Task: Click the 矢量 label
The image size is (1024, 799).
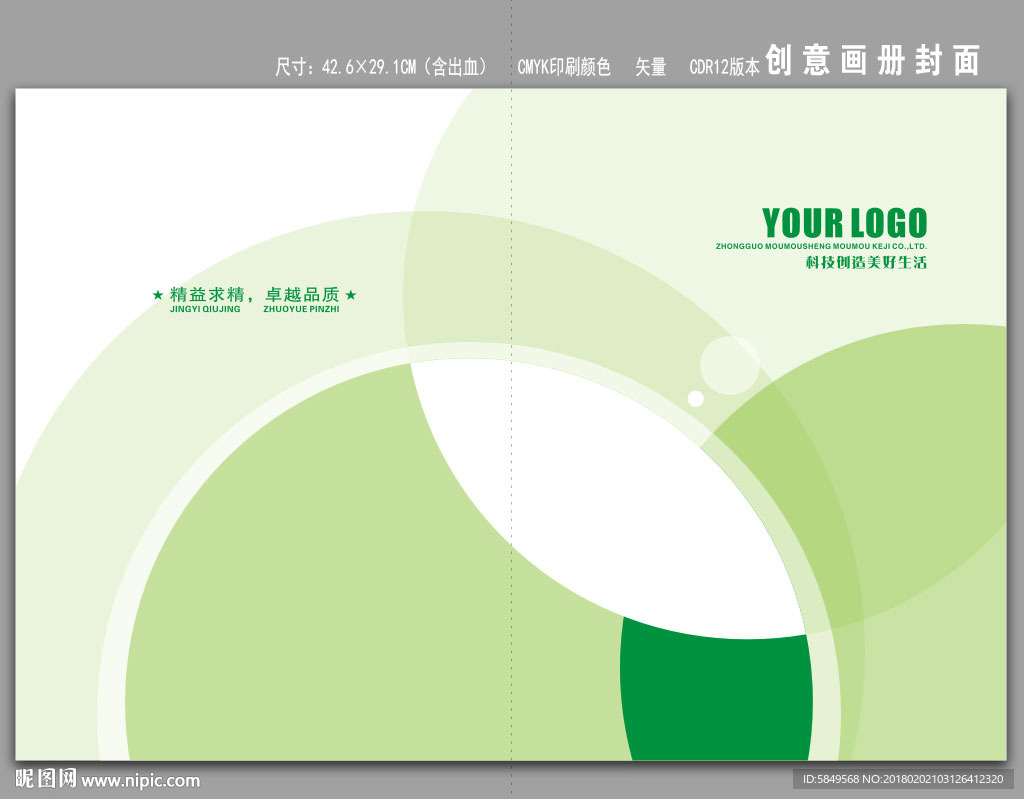Action: (650, 67)
